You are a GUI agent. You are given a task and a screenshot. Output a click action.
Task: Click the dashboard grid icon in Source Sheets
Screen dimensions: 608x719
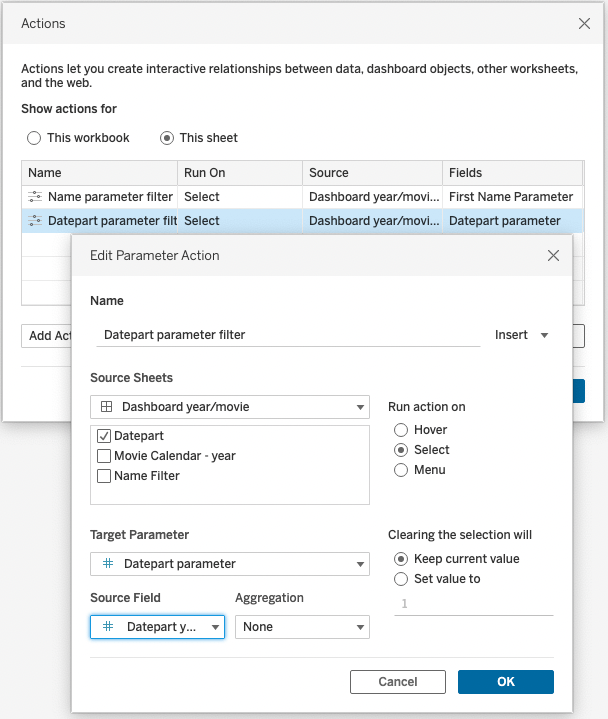point(107,407)
